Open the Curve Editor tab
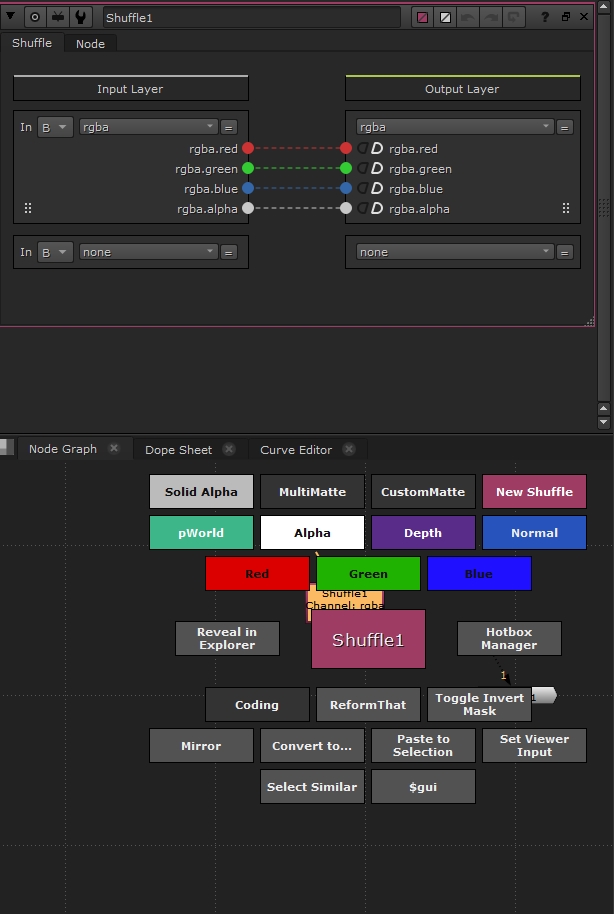This screenshot has width=614, height=914. pos(295,450)
